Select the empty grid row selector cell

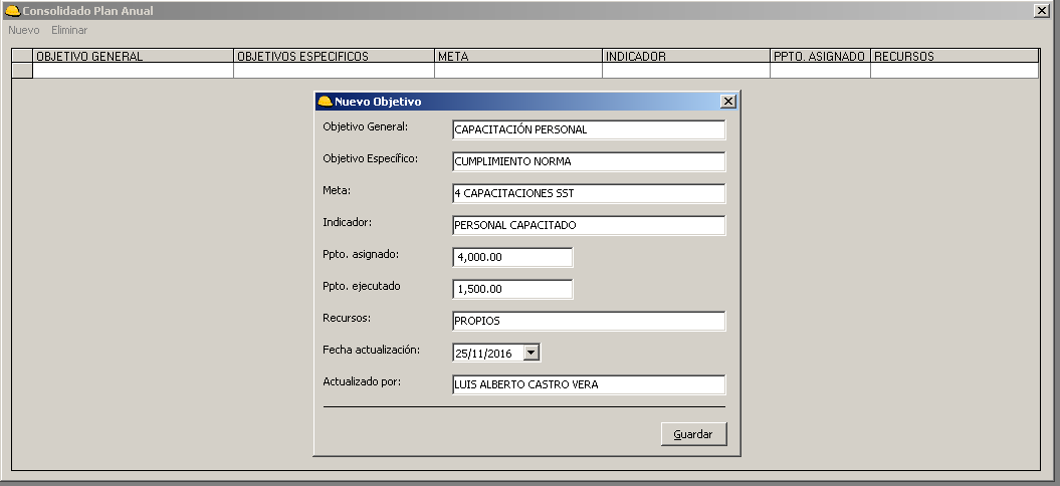point(22,71)
